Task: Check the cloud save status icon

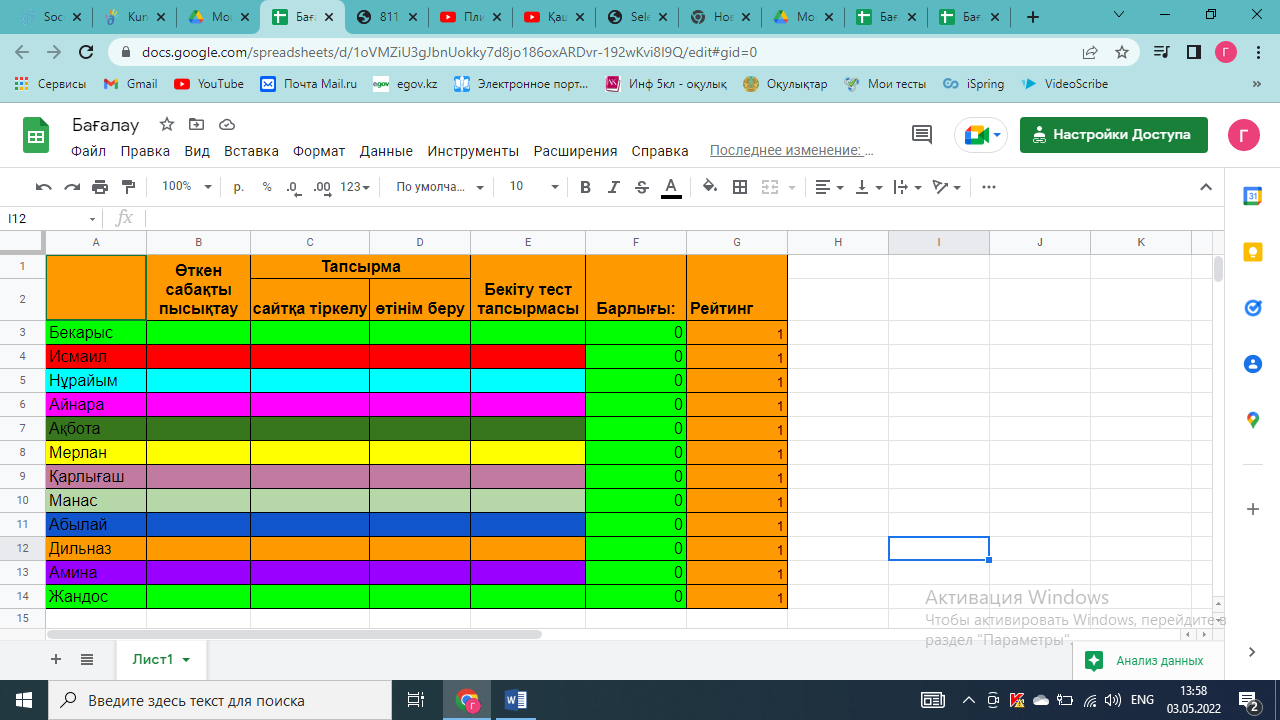Action: click(227, 124)
